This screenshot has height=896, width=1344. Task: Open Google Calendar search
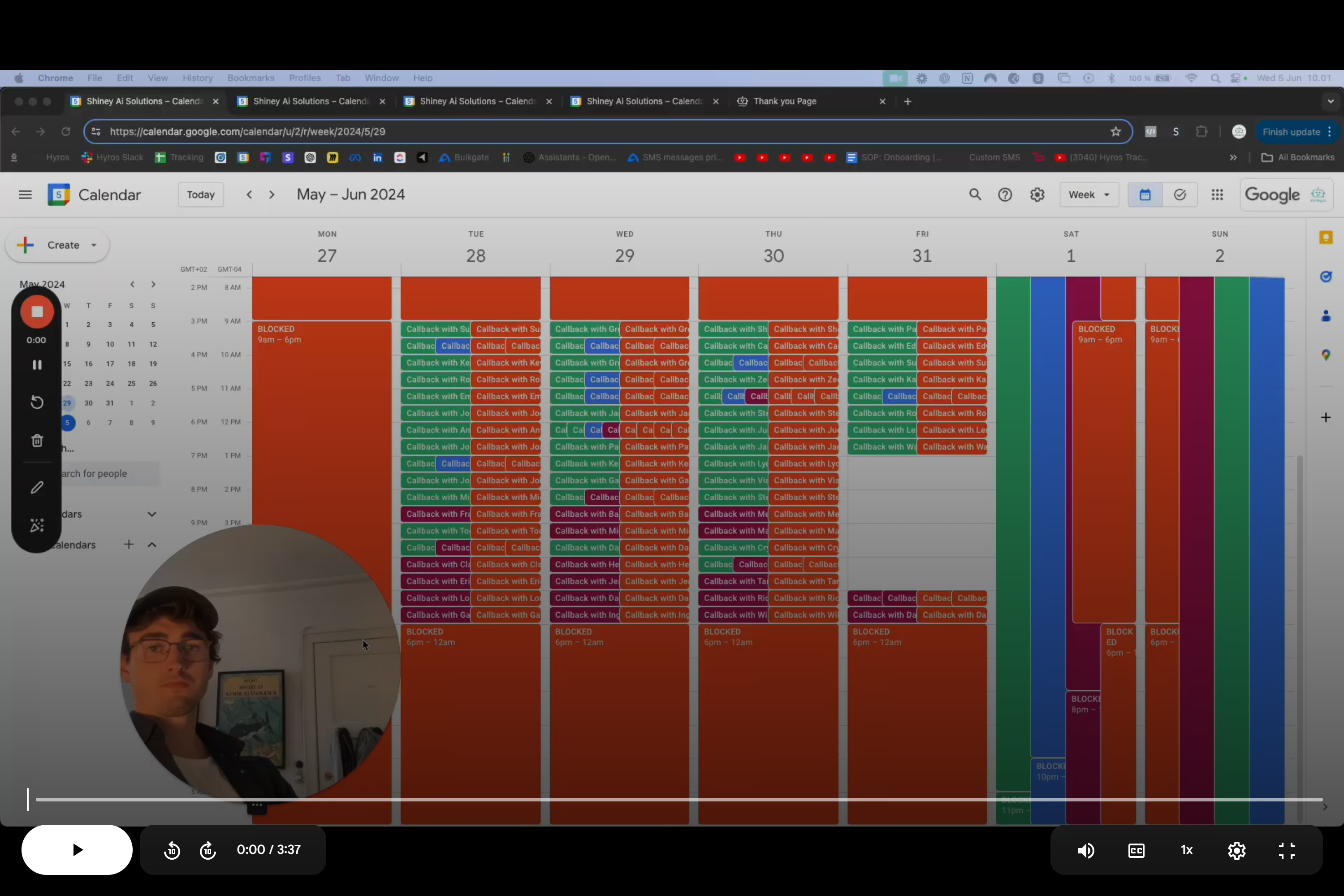[975, 195]
